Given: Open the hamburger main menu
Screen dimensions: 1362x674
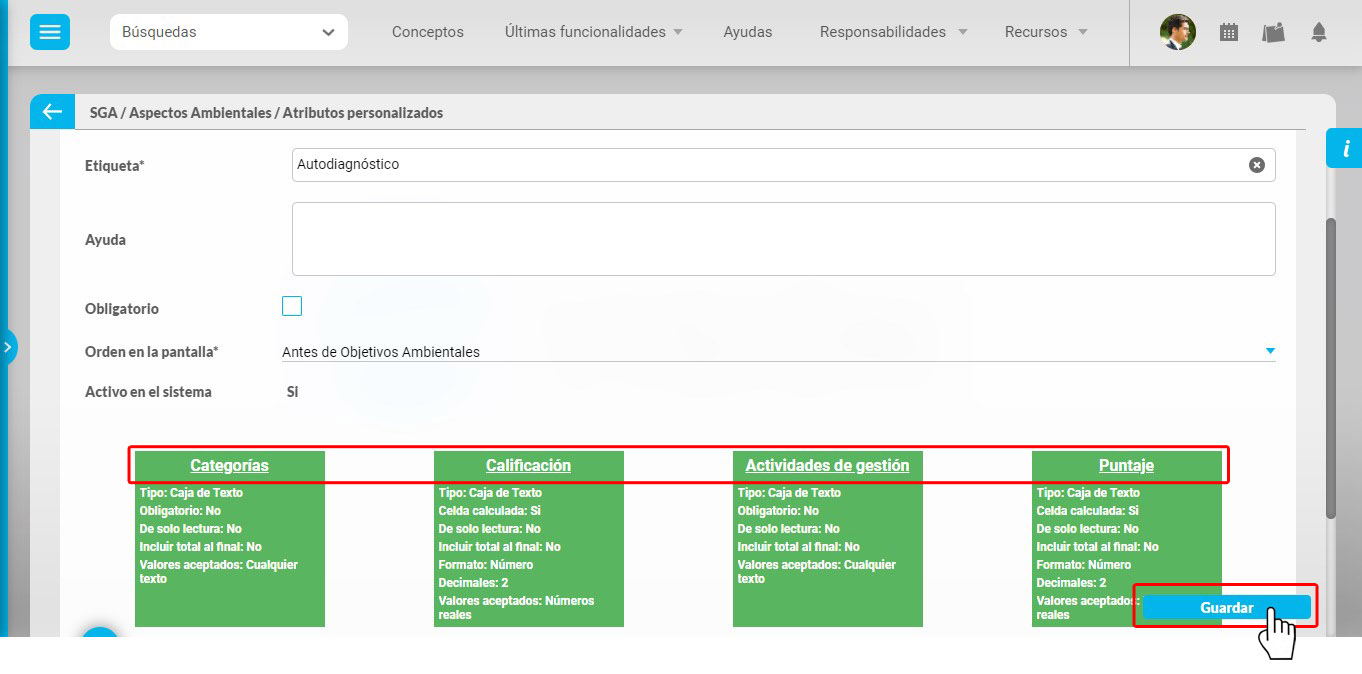Looking at the screenshot, I should click(49, 32).
